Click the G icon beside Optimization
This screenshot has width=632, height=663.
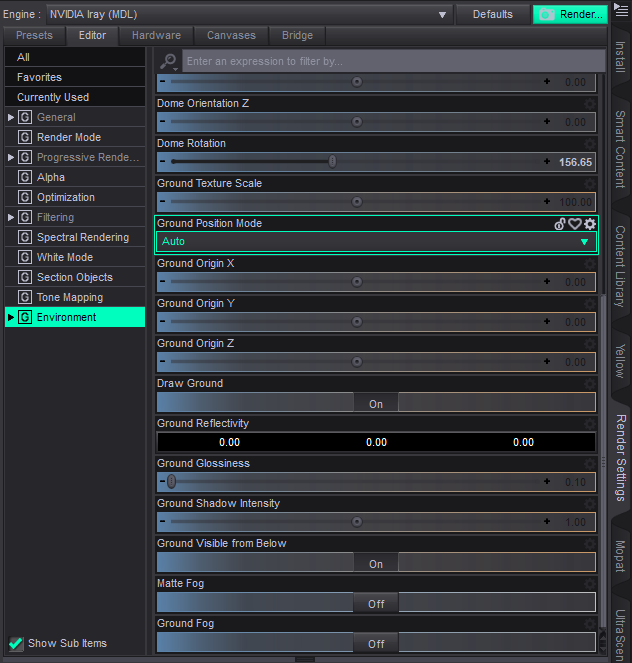click(x=25, y=197)
